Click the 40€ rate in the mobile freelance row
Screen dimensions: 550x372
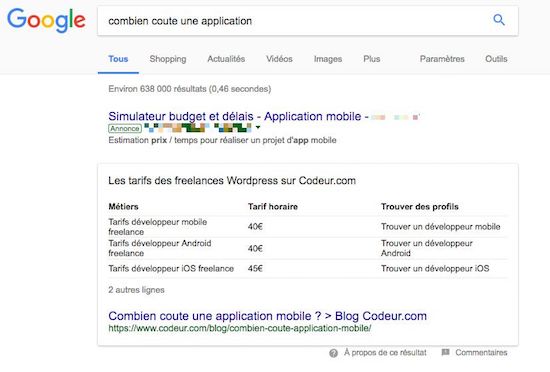(255, 227)
